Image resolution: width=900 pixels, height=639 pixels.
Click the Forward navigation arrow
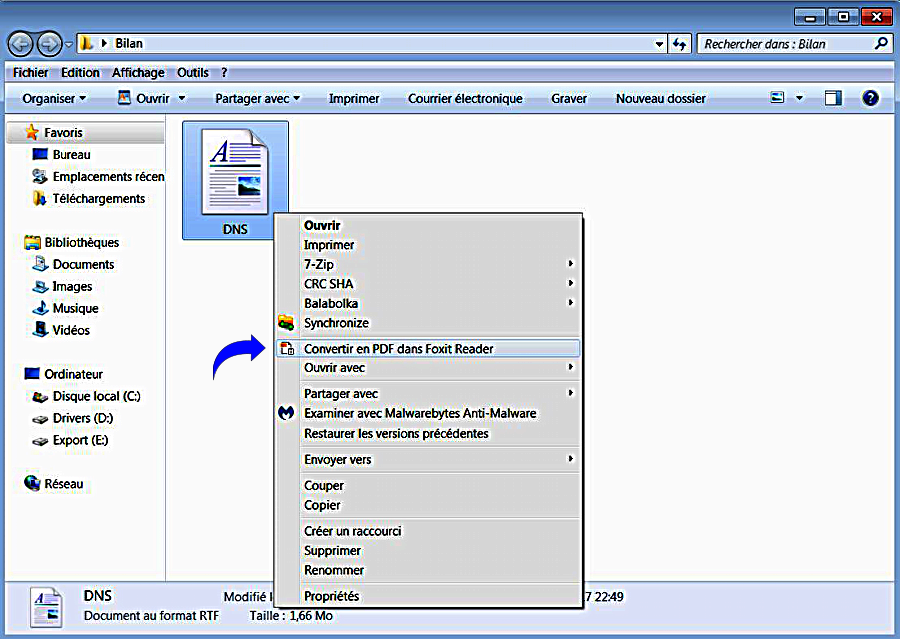pyautogui.click(x=49, y=44)
